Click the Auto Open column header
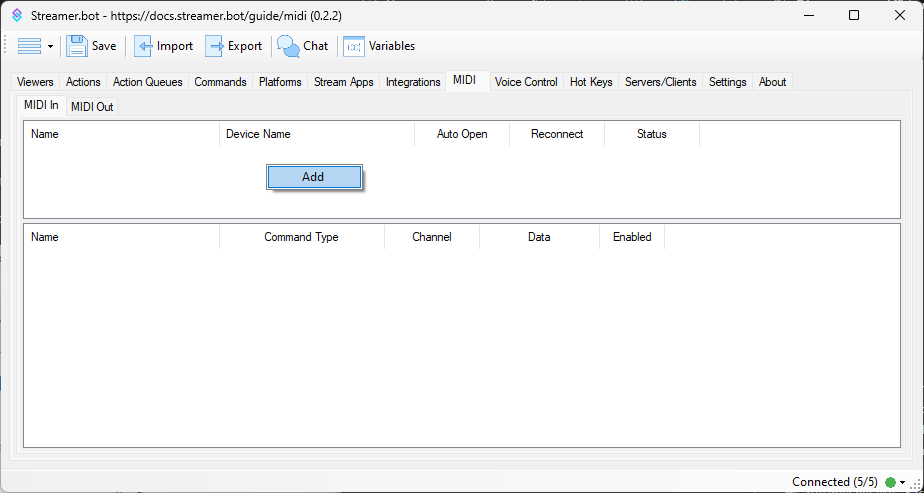Image resolution: width=924 pixels, height=493 pixels. 462,134
